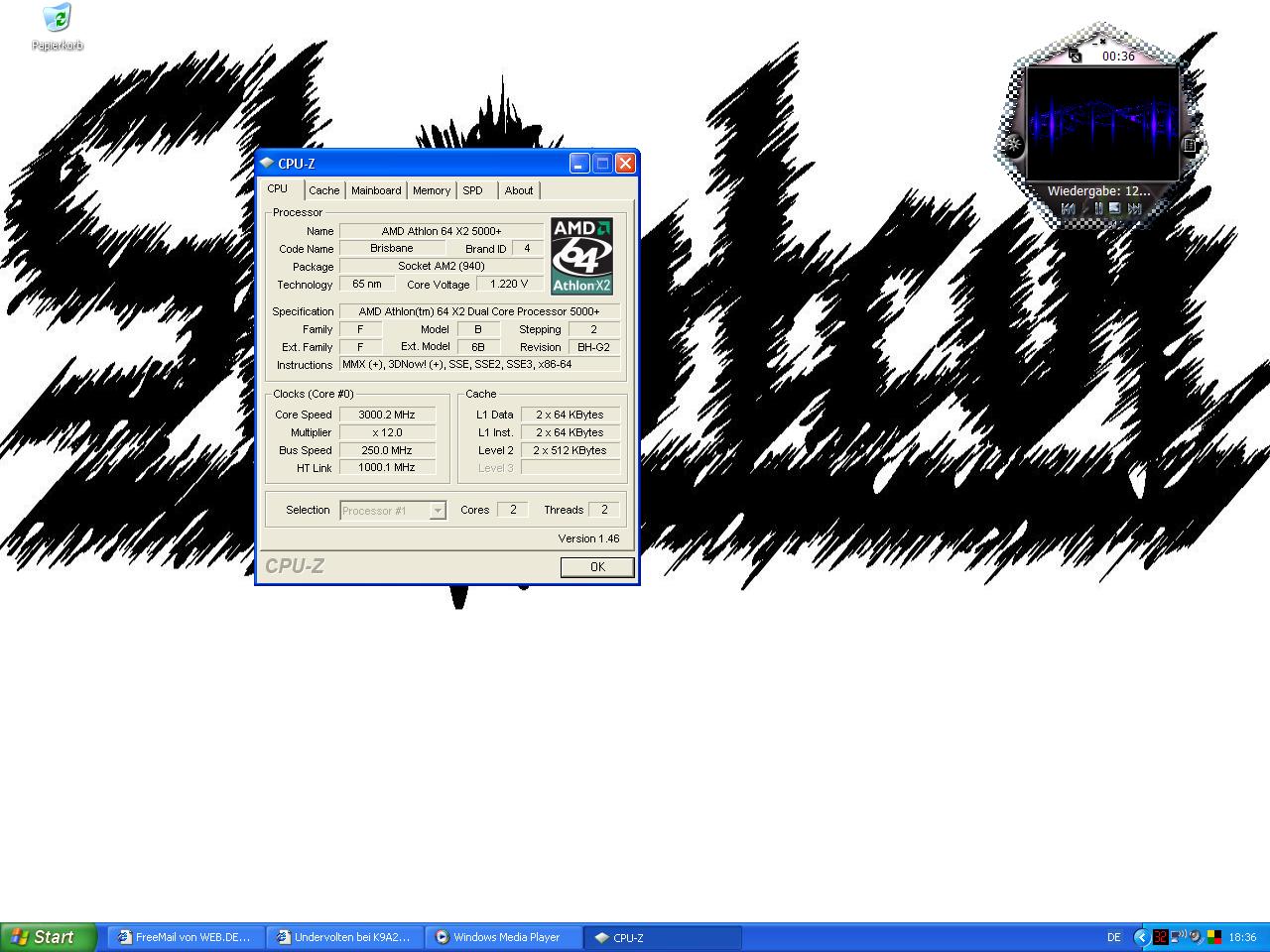Switch to the Cache tab

coord(323,190)
